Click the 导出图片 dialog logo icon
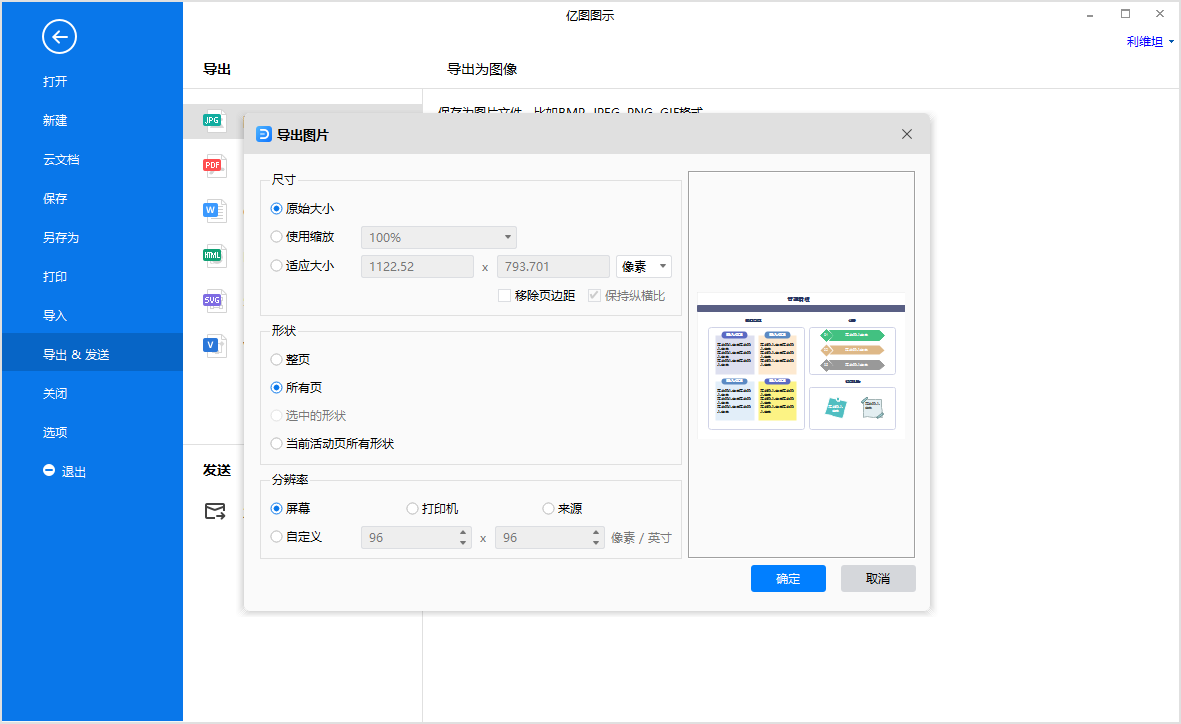This screenshot has width=1181, height=724. point(264,134)
